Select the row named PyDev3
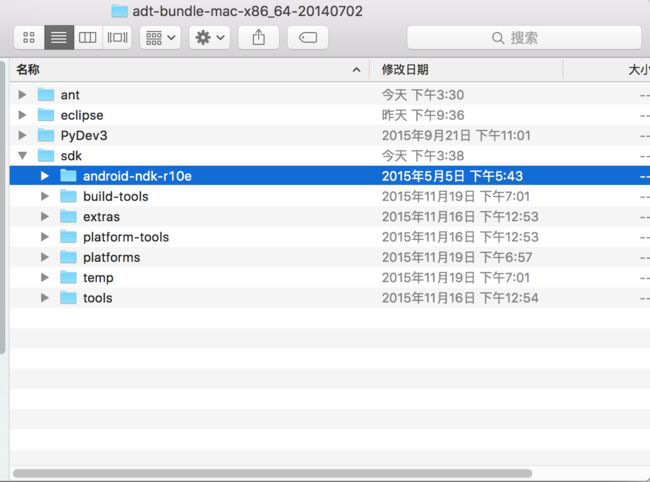 (x=330, y=135)
